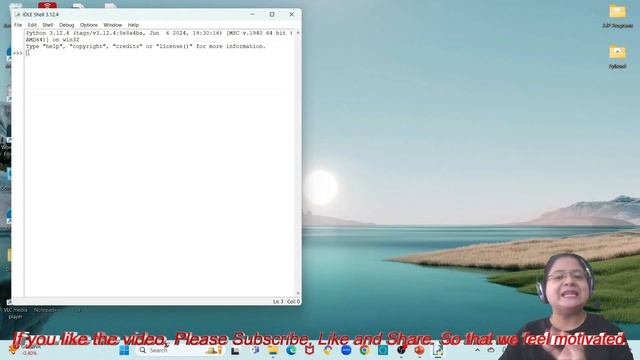Open the Help menu in IDLE
This screenshot has height=360, width=640.
[x=133, y=25]
